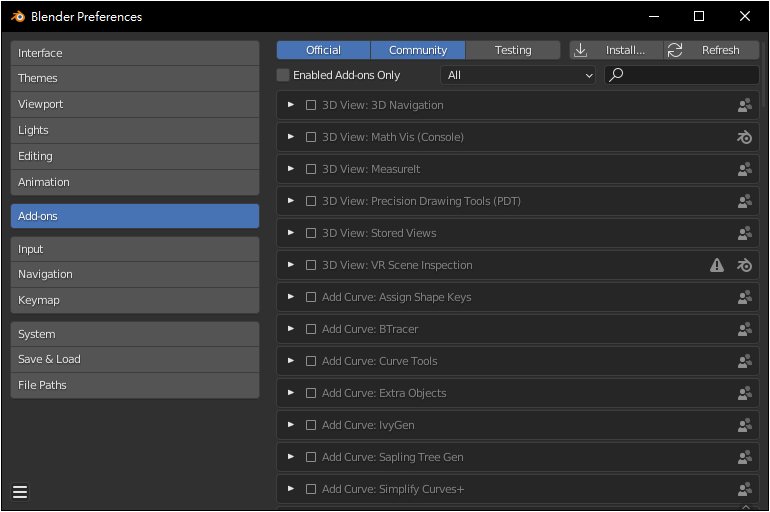Expand the MeasureIt add-on details
This screenshot has width=770, height=512.
coord(291,168)
